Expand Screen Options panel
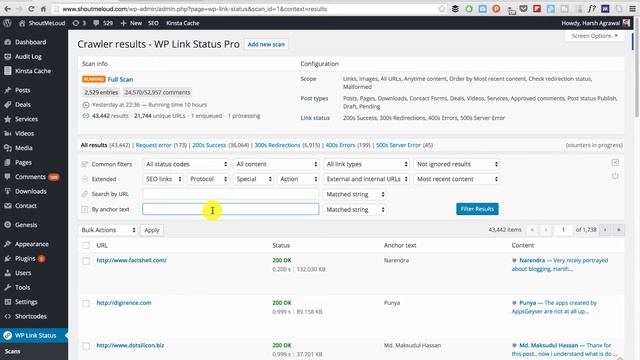Image resolution: width=640 pixels, height=360 pixels. tap(594, 36)
